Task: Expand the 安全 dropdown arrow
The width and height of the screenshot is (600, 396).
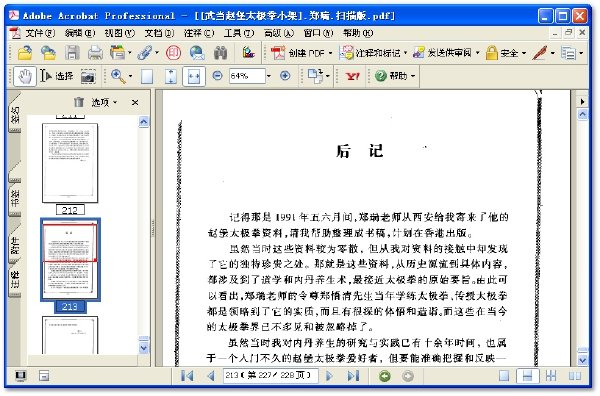Action: click(x=524, y=53)
